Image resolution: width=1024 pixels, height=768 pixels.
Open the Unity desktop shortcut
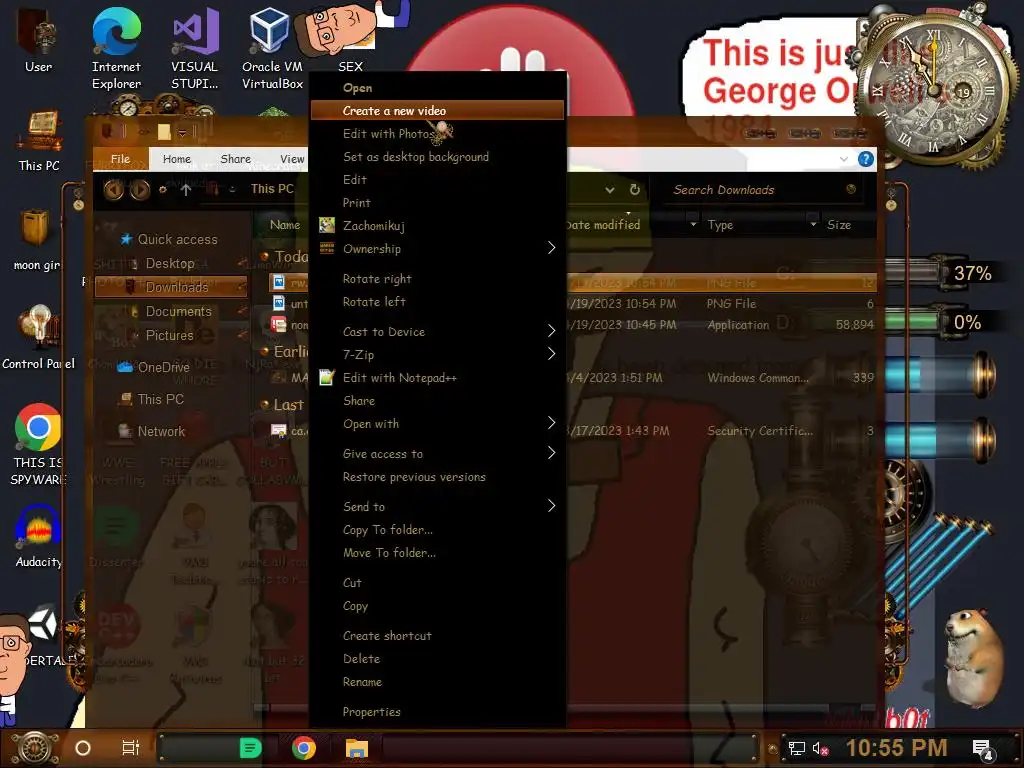tap(43, 624)
